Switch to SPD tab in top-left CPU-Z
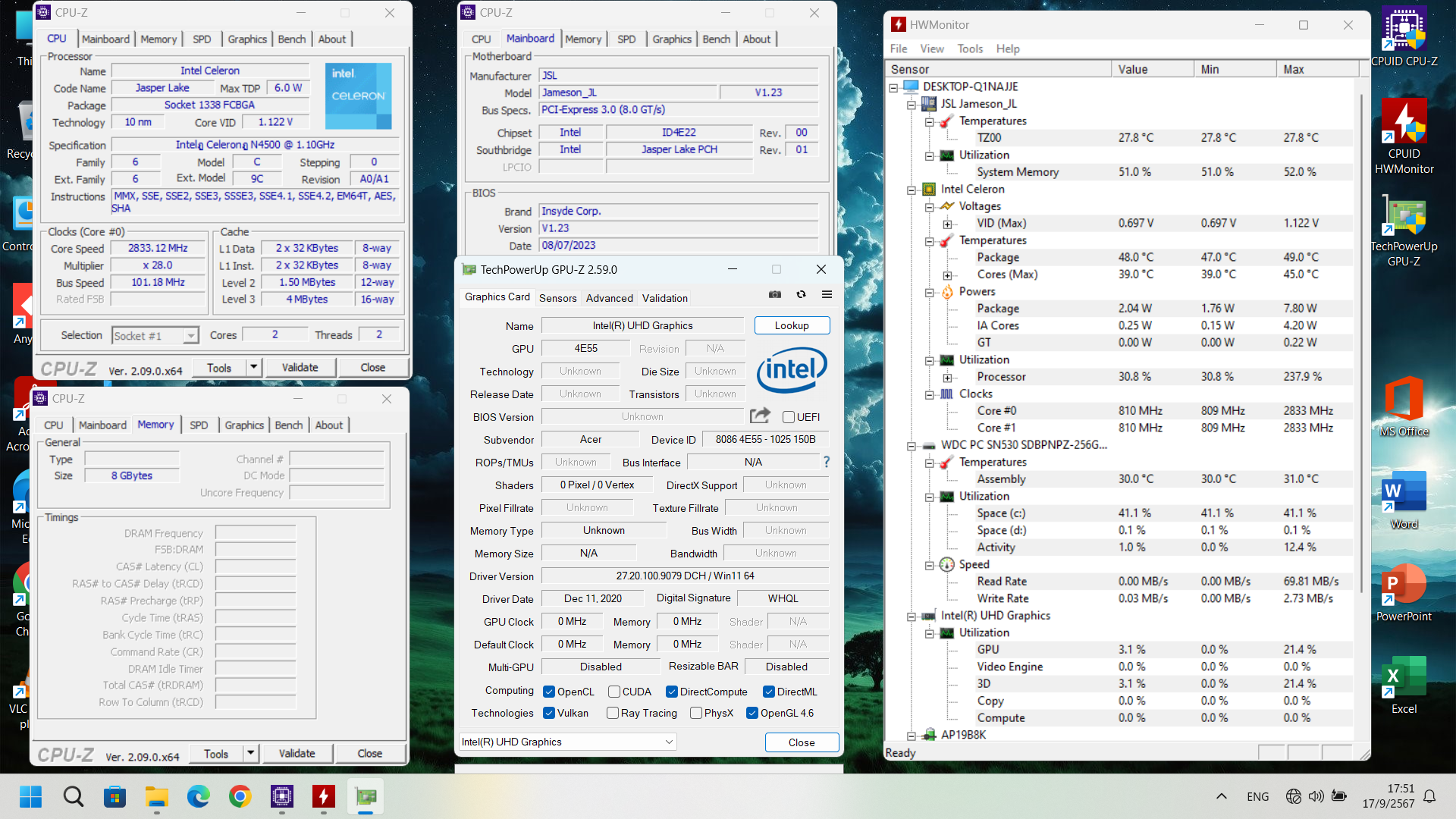This screenshot has height=819, width=1456. (202, 39)
